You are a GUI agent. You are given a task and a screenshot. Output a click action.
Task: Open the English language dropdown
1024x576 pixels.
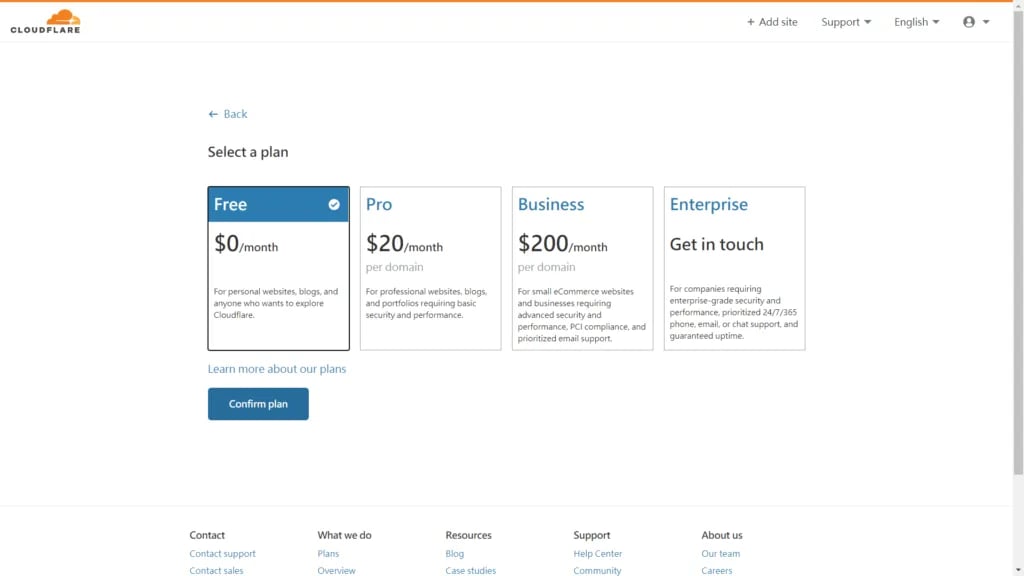coord(916,22)
